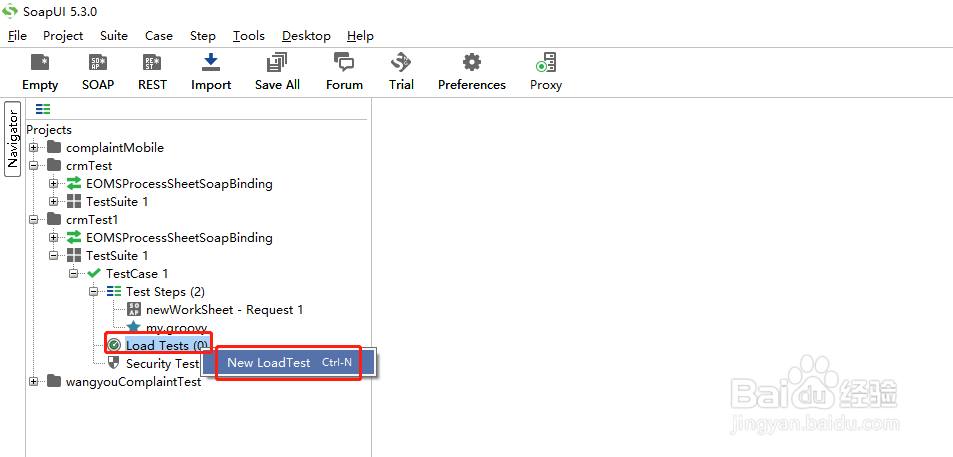Image resolution: width=953 pixels, height=457 pixels.
Task: Click crmTest1 TestSuite 1 grid icon
Action: click(74, 255)
